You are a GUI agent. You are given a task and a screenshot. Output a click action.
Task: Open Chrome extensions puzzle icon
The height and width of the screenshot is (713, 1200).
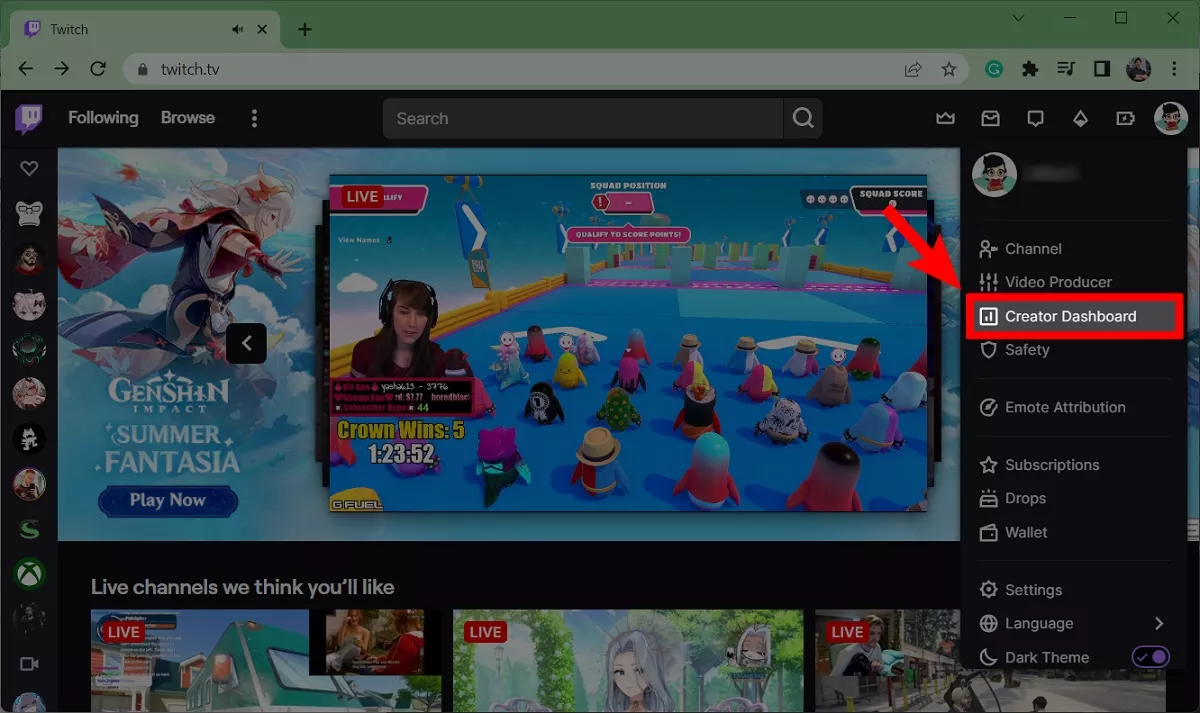[x=1029, y=69]
